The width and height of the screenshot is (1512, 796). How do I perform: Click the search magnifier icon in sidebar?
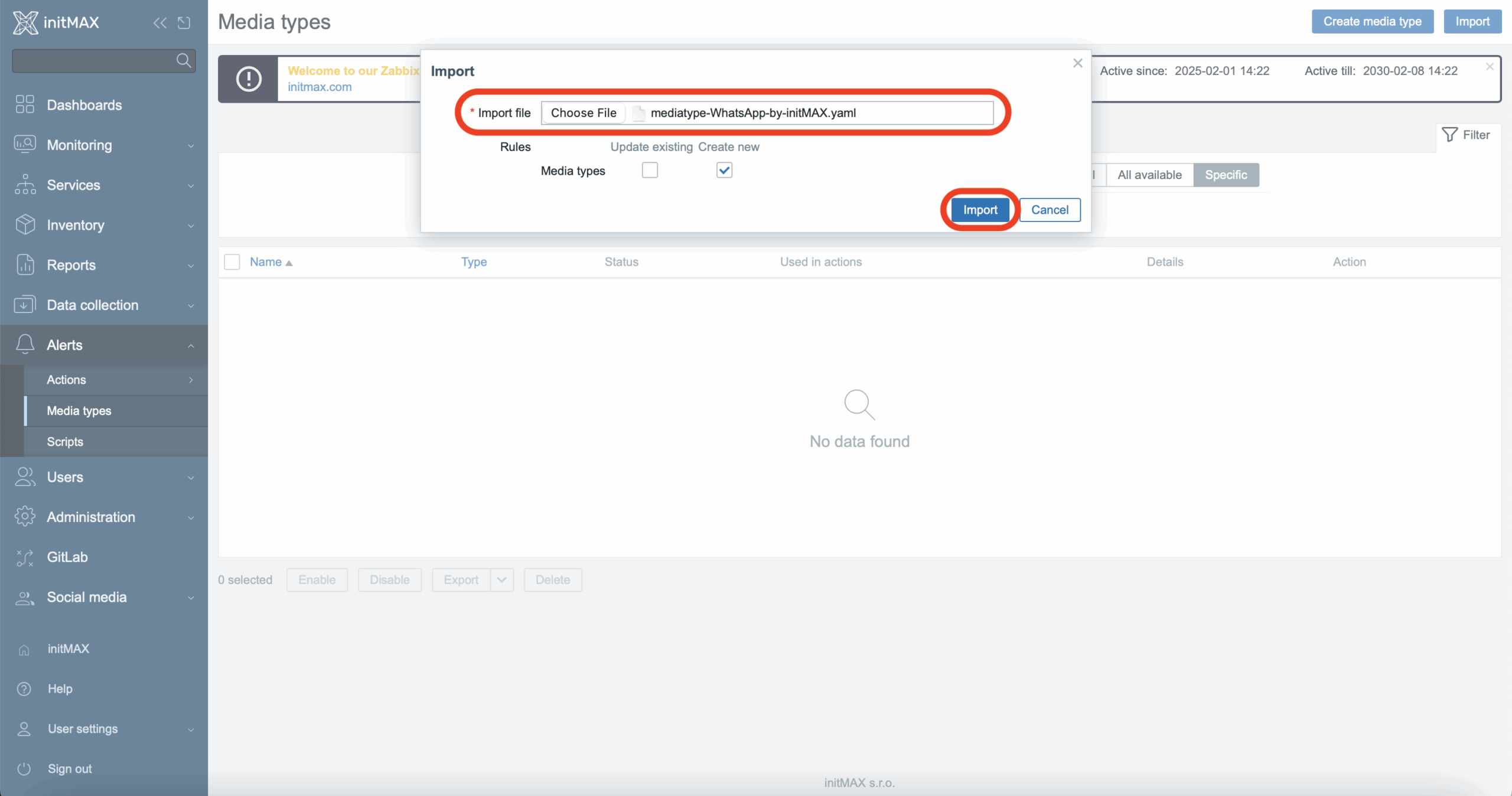(x=184, y=60)
